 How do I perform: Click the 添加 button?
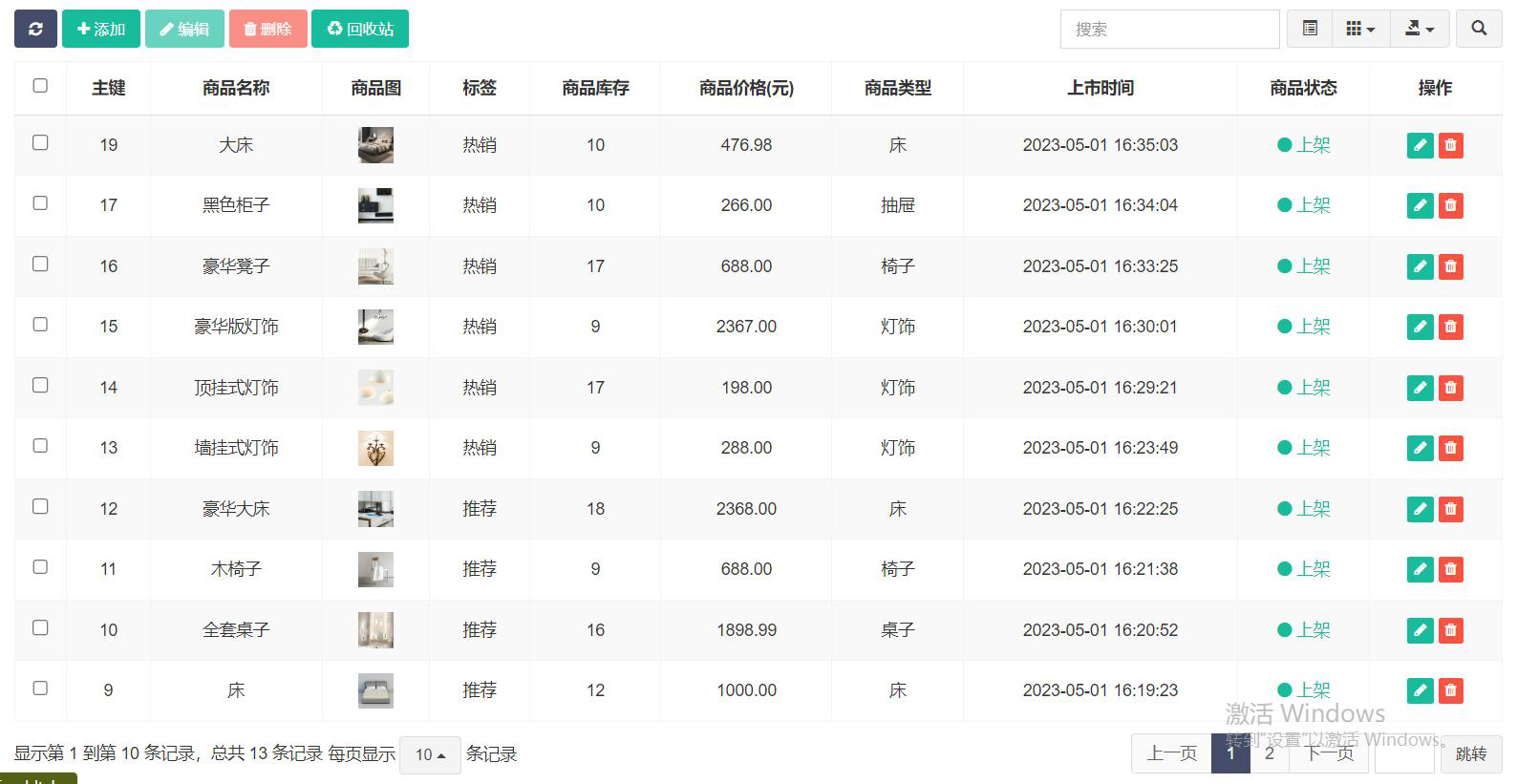click(x=101, y=29)
